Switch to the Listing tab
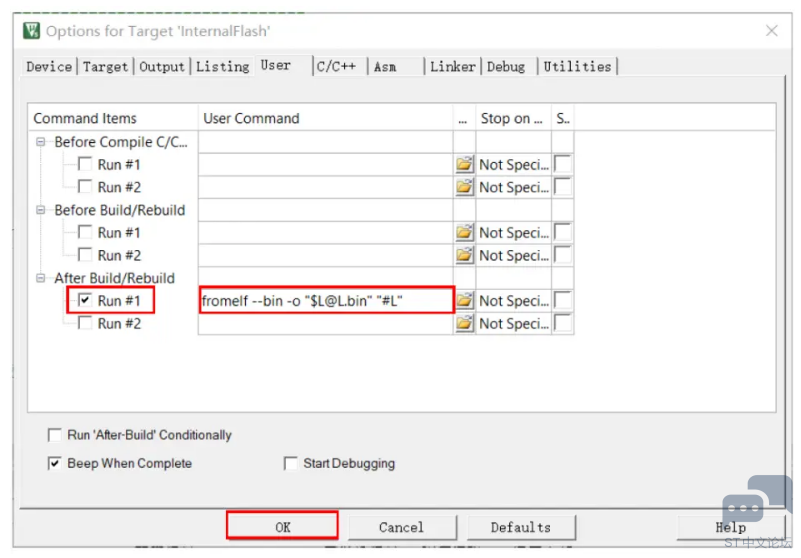Viewport: 801px width, 558px height. tap(222, 66)
